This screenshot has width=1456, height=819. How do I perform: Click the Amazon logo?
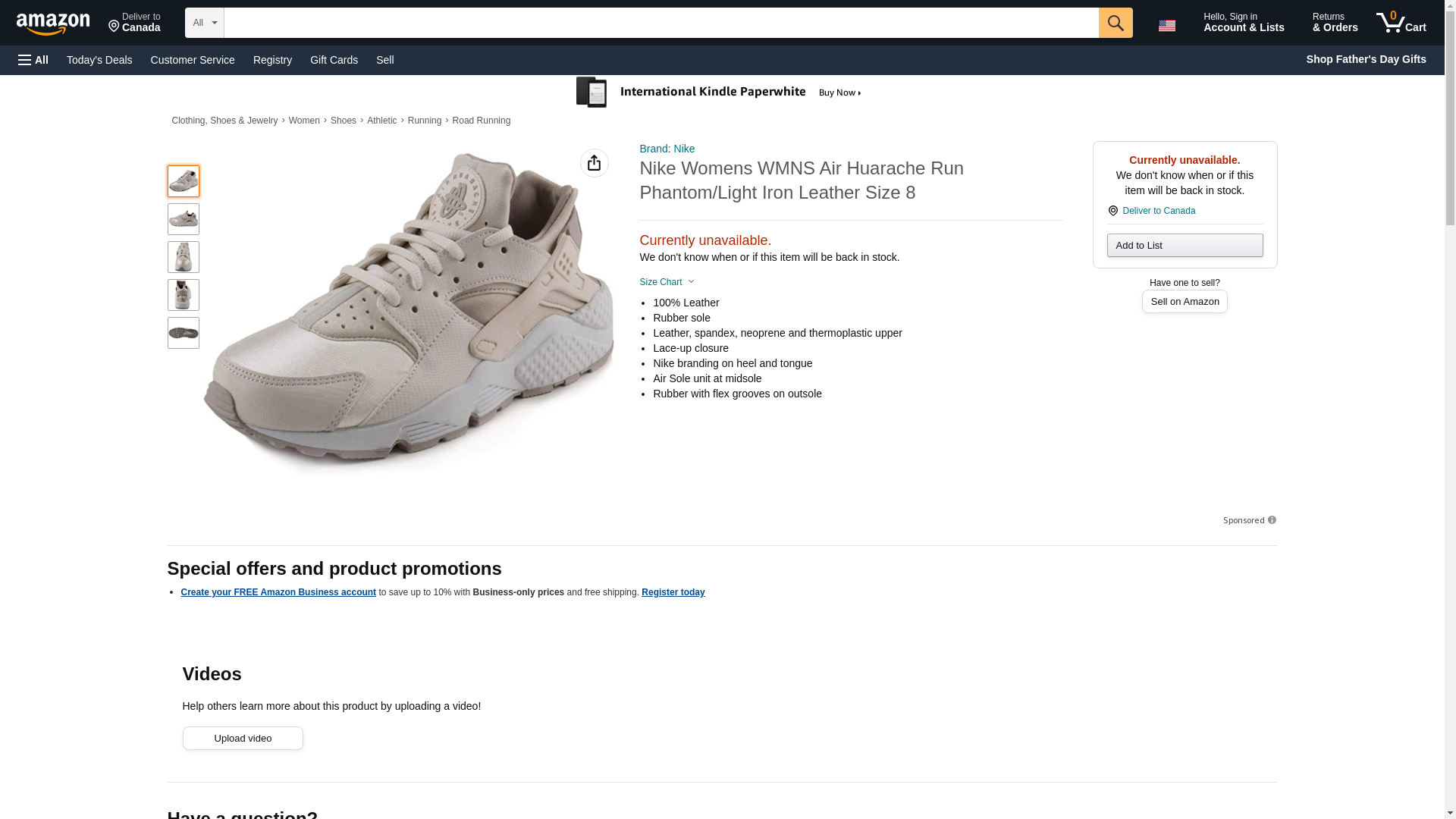(x=53, y=24)
